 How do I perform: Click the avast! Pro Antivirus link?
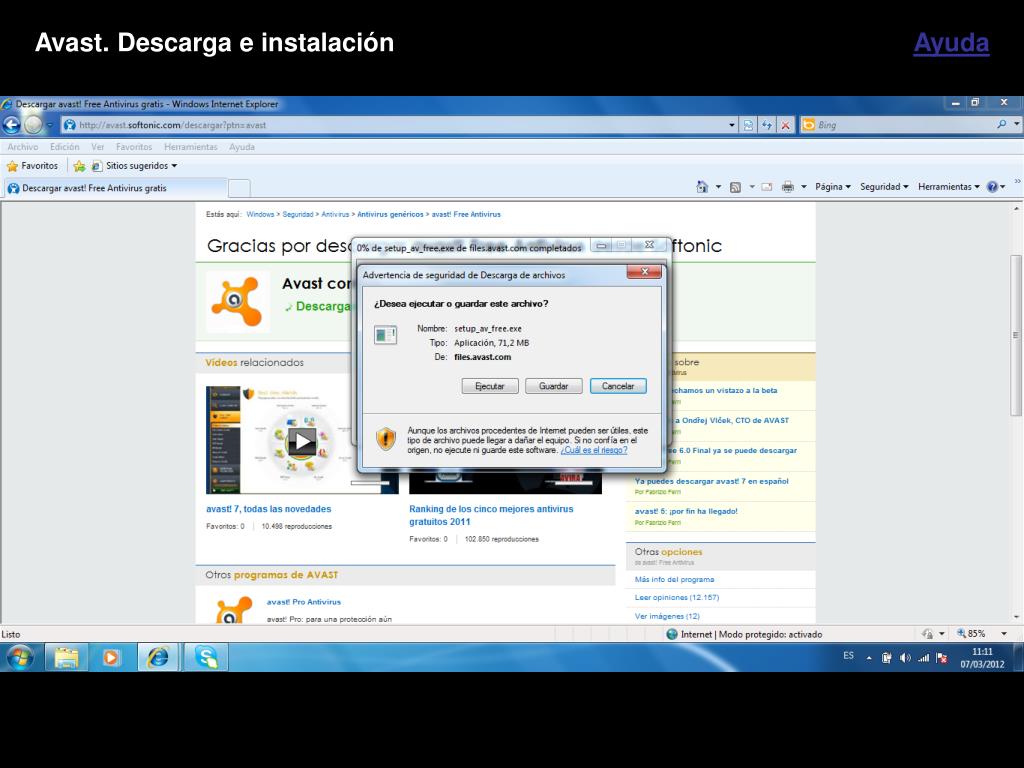[304, 602]
